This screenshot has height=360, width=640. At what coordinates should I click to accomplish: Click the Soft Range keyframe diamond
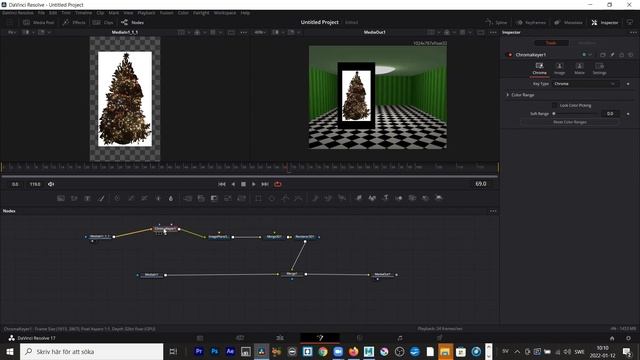coord(628,114)
